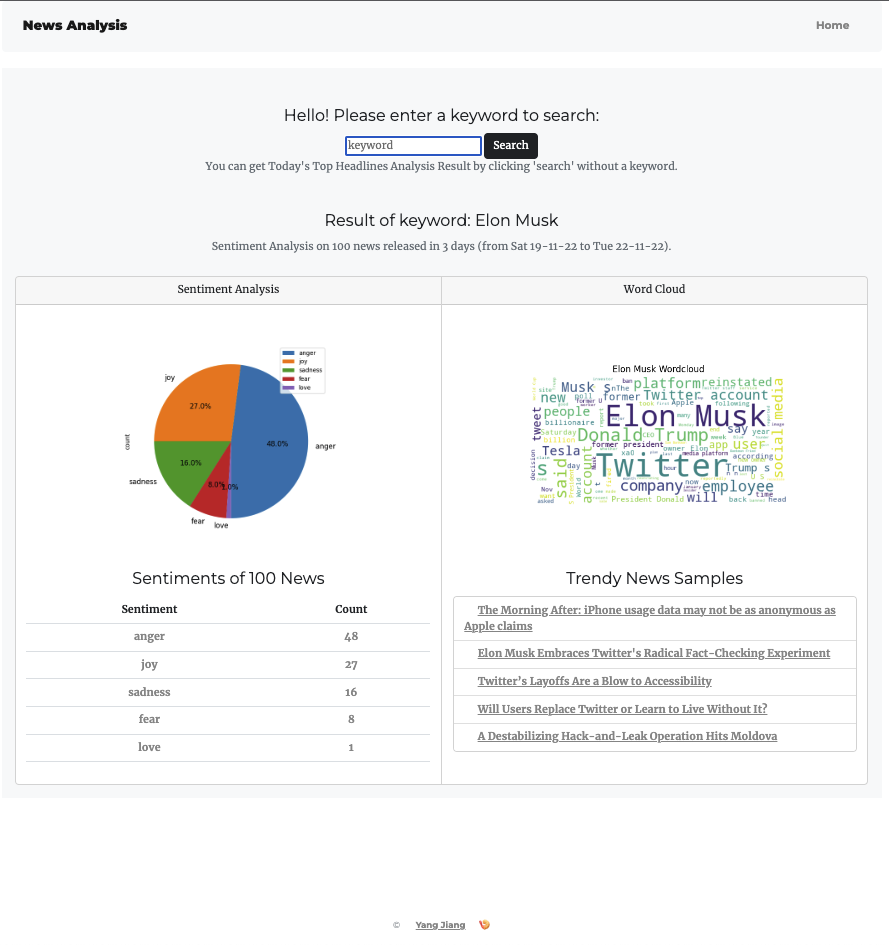Screen dimensions: 889x945
Task: Click inside the keyword search field
Action: [x=413, y=146]
